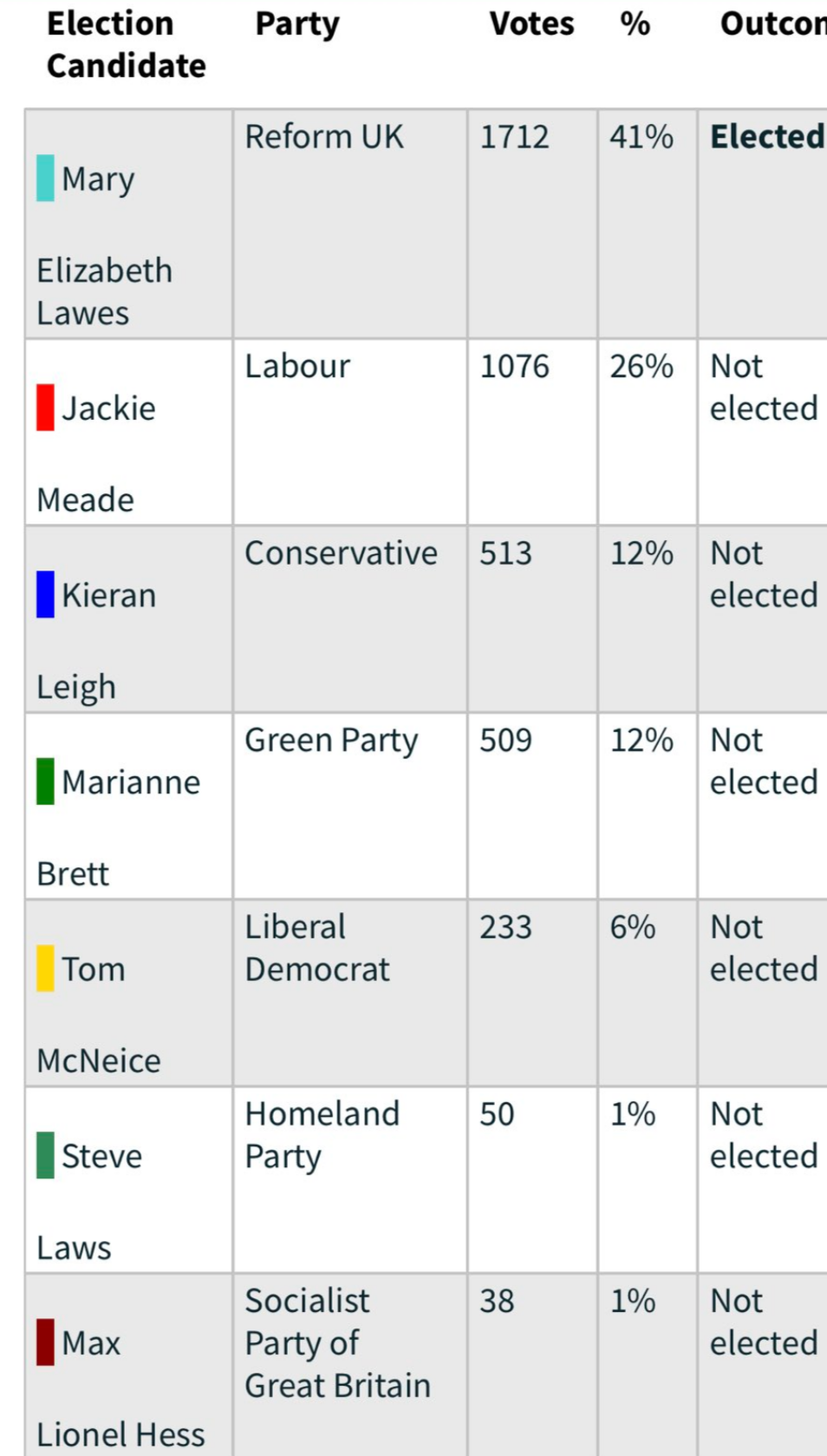The image size is (827, 1456).
Task: Click the red Labour colour swatch
Action: tap(45, 408)
